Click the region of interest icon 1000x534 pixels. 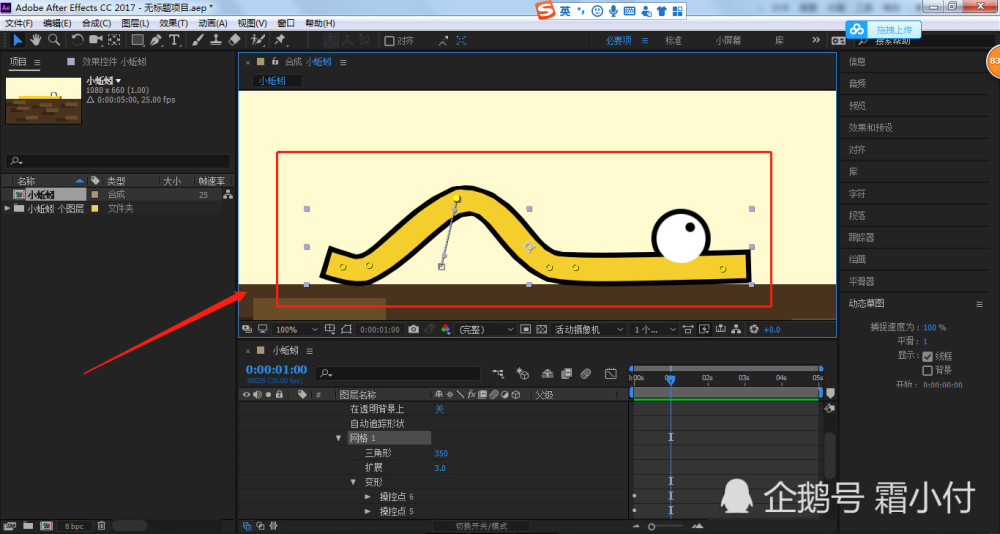(x=525, y=329)
